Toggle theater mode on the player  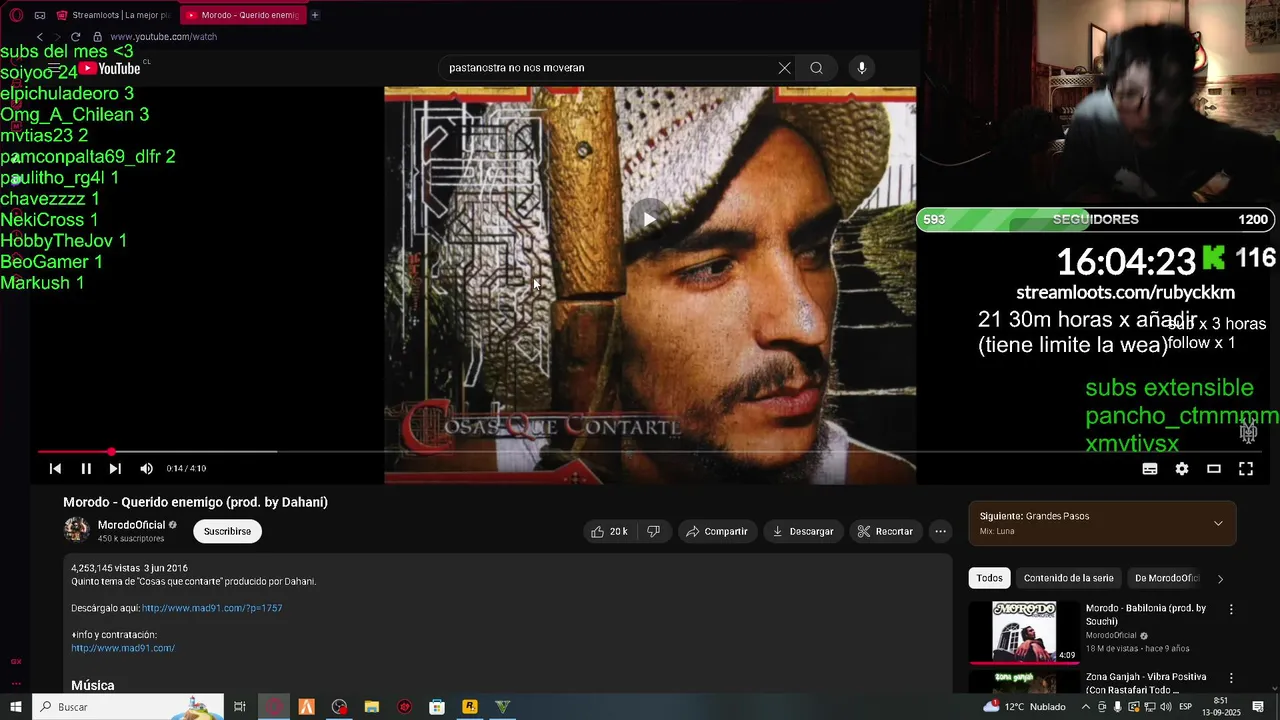click(x=1214, y=468)
